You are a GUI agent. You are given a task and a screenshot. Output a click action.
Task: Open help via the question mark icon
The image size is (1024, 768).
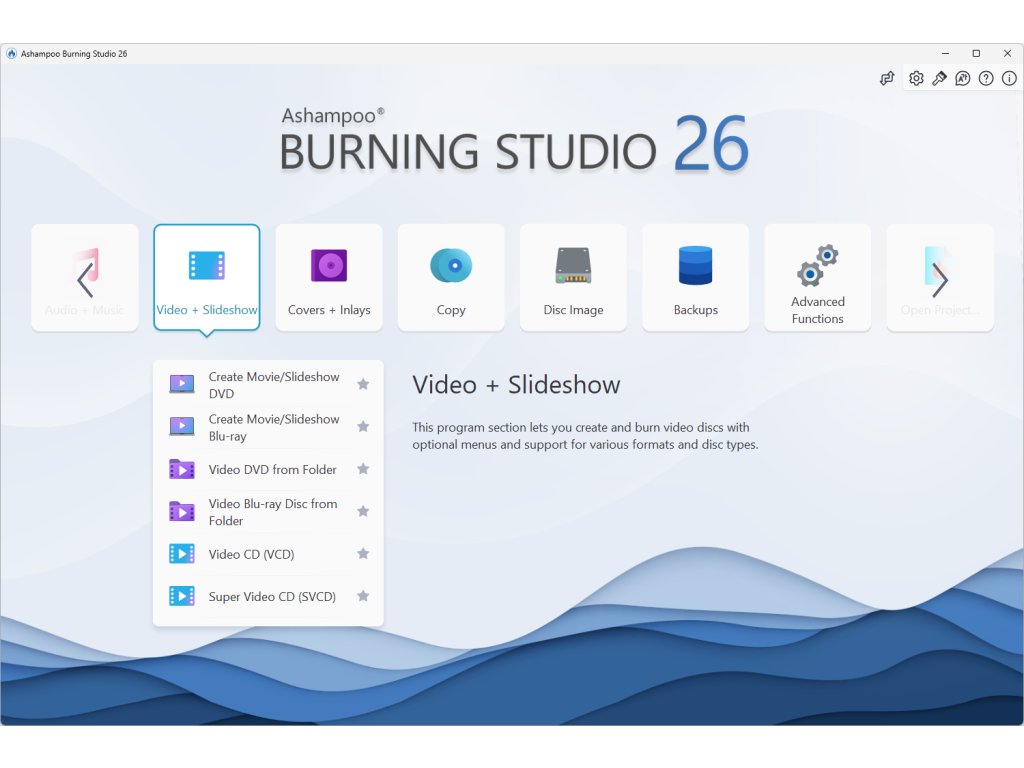click(x=986, y=78)
